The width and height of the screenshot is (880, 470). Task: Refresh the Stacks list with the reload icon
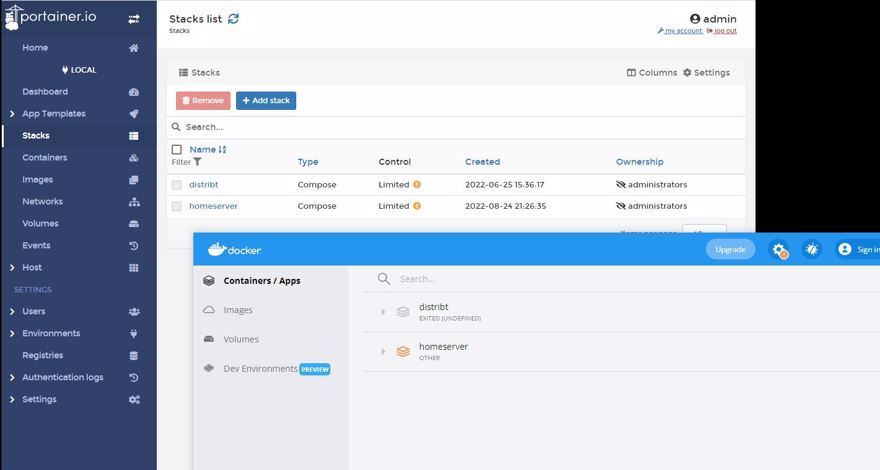tap(233, 19)
